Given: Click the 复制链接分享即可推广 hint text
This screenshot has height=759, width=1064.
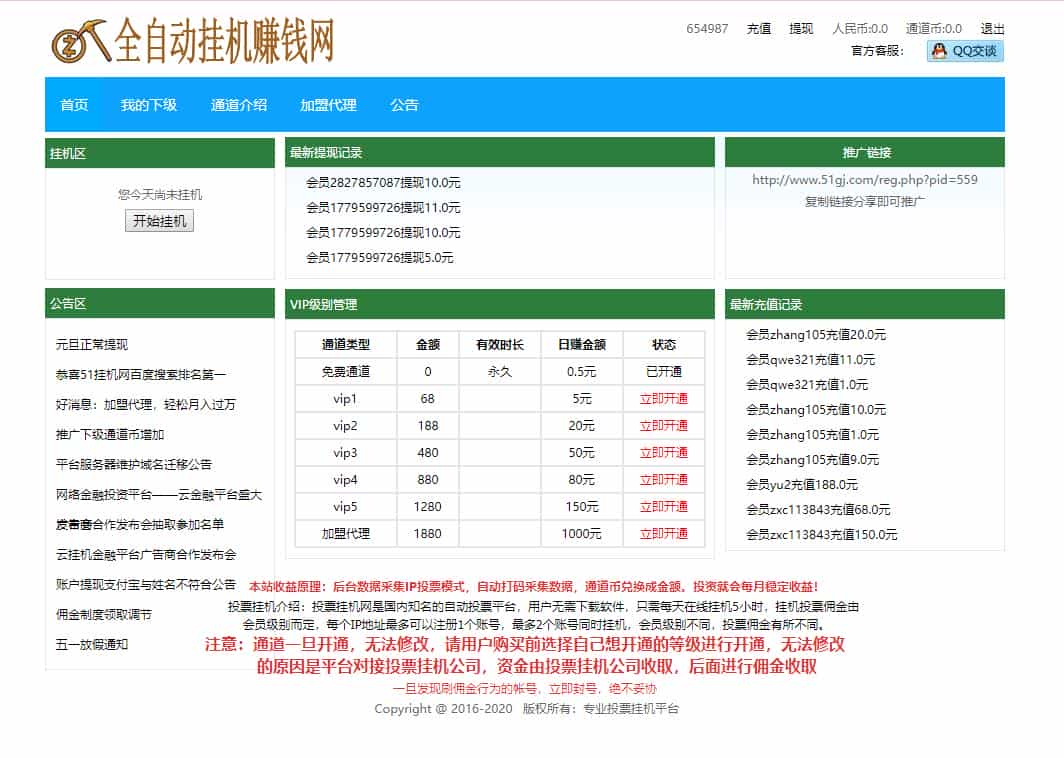Looking at the screenshot, I should point(864,201).
